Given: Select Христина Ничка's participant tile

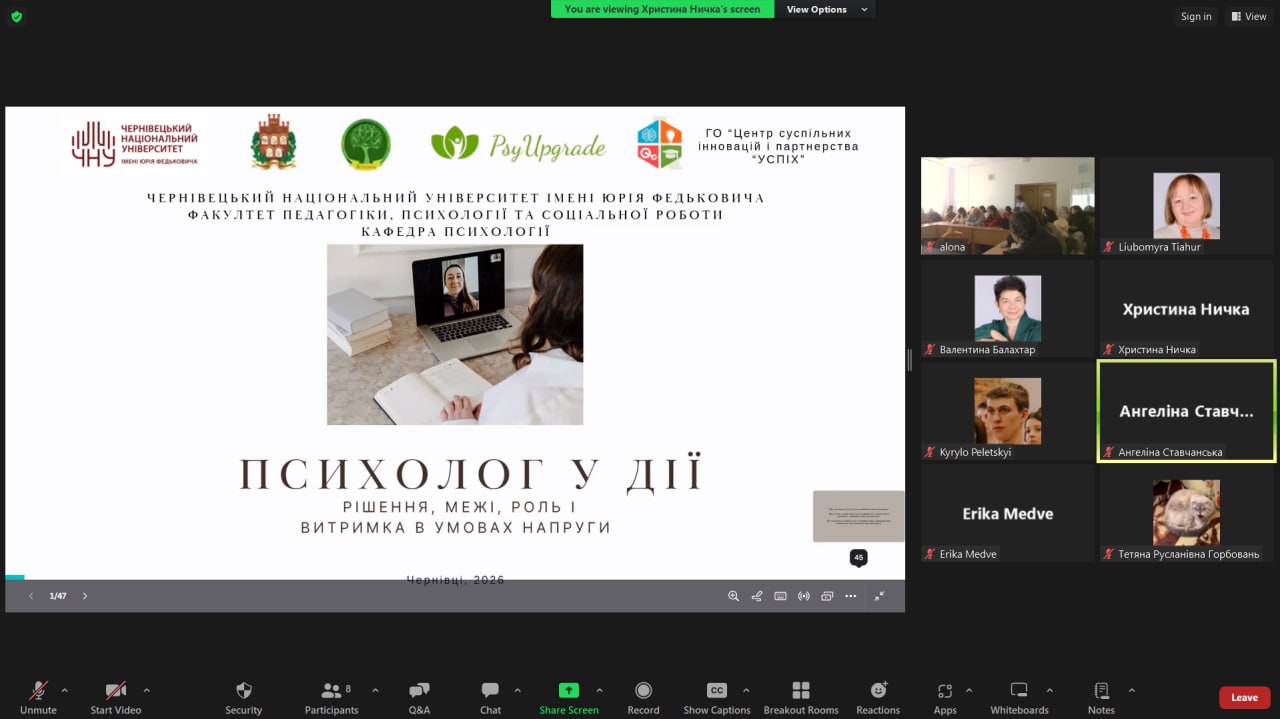Looking at the screenshot, I should click(x=1186, y=308).
